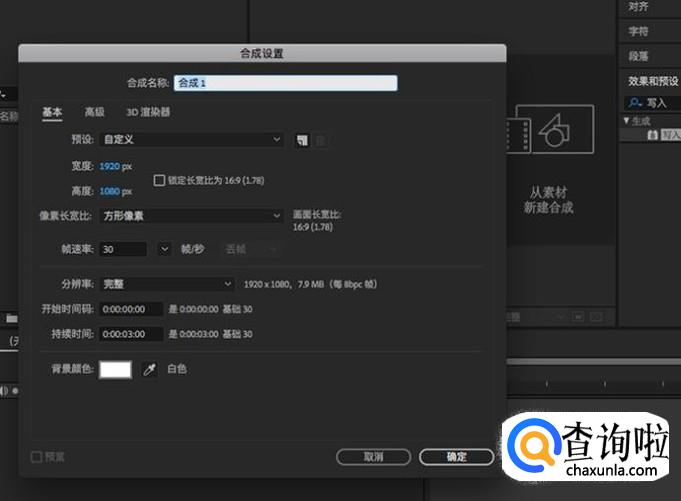Screen dimensions: 681x501
Task: Pick background color with eyedropper
Action: pos(149,369)
